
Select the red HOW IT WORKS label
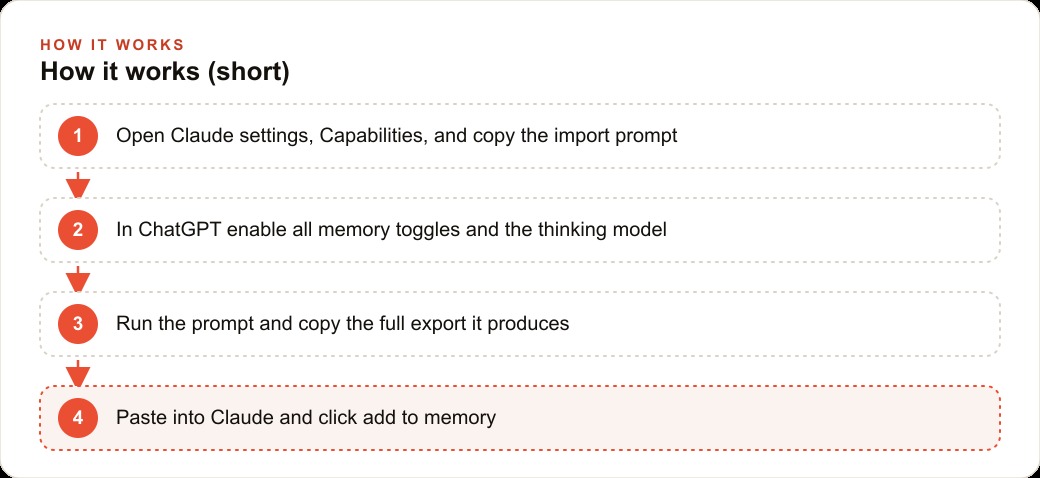(x=112, y=45)
